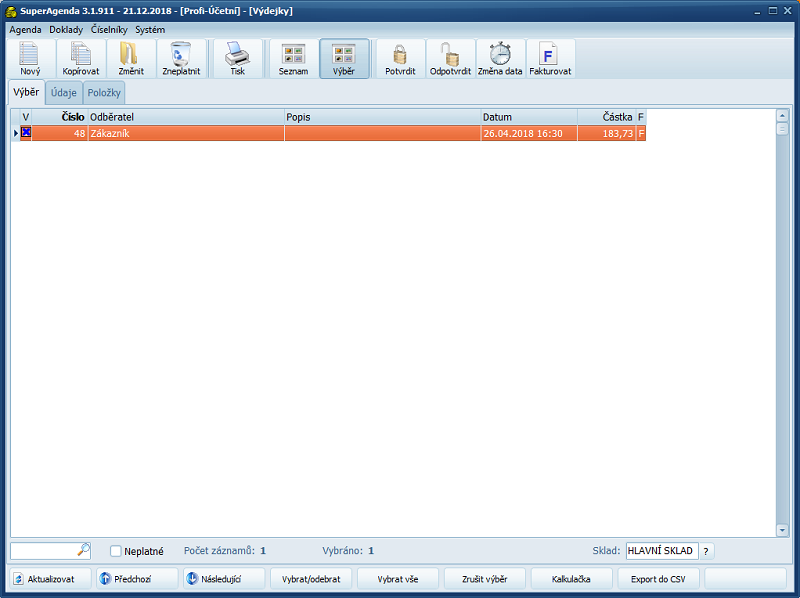Screen dimensions: 800x598
Task: Click the number cell 48
Action: click(60, 133)
